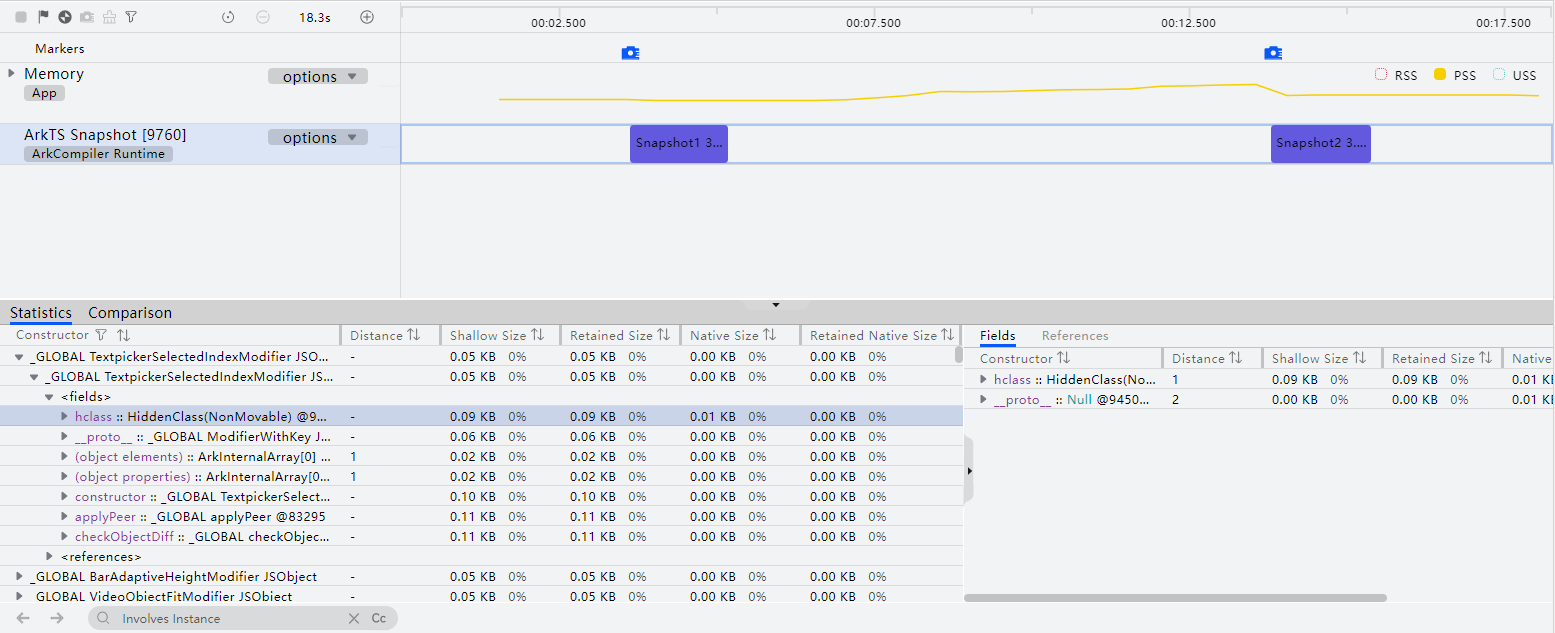Add a marker with the flag icon
Viewport: 1555px width, 633px height.
(43, 17)
